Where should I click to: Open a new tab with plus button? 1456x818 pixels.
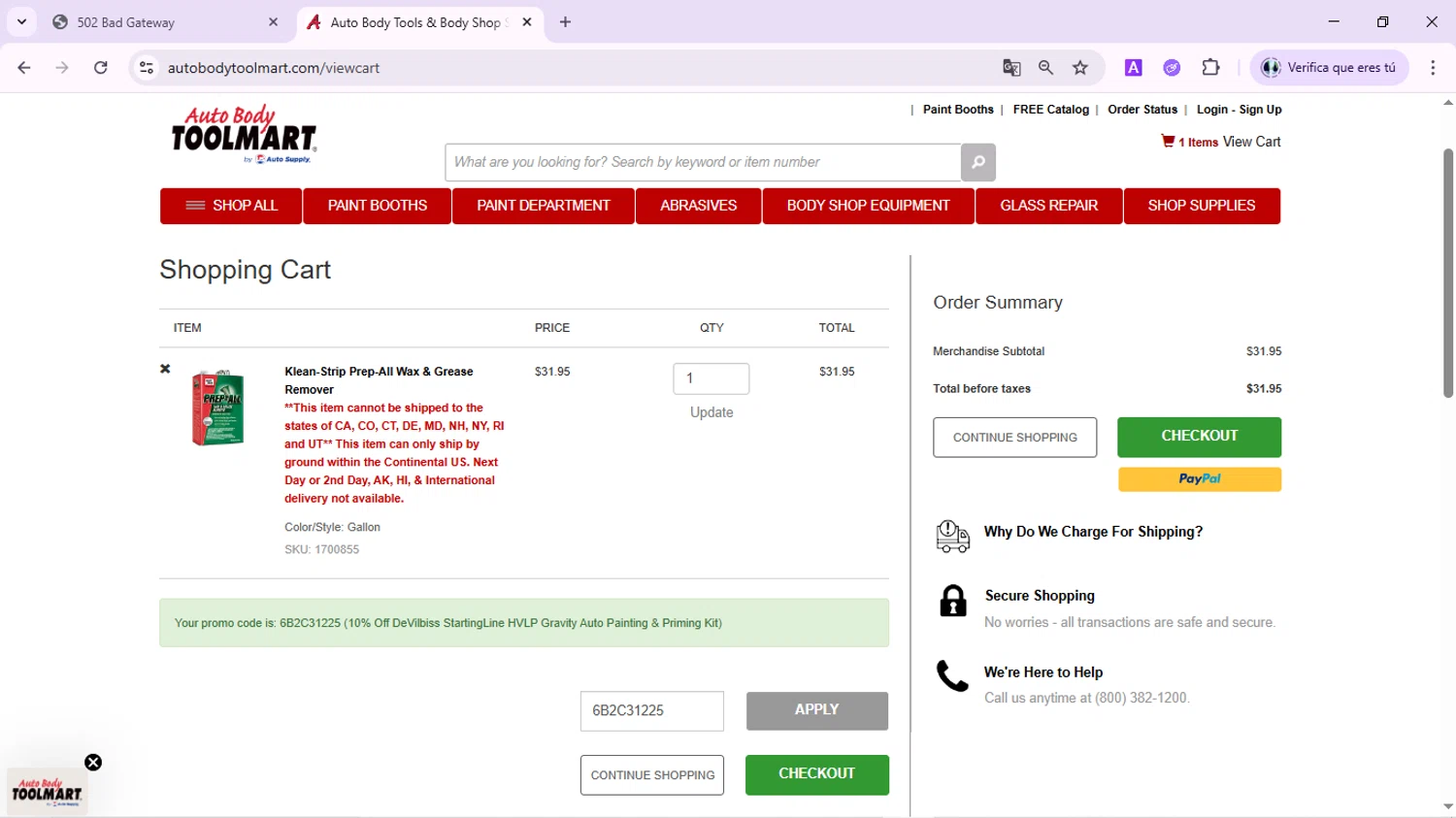click(x=565, y=21)
